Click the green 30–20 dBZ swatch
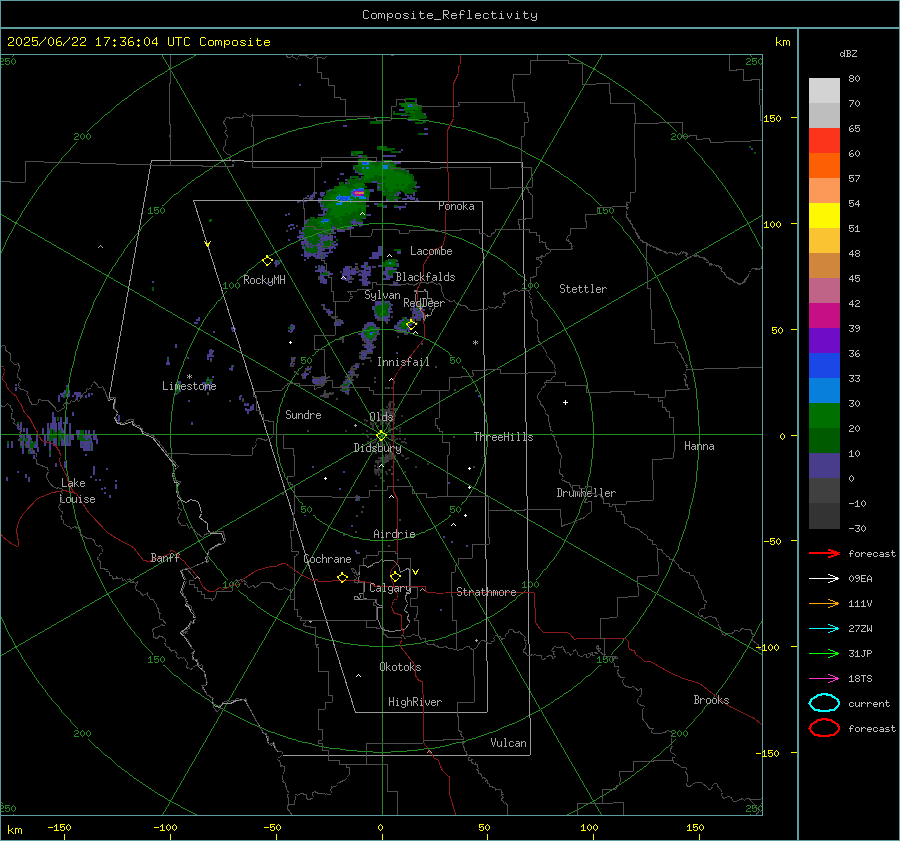Screen dimensions: 900x841 pyautogui.click(x=824, y=416)
